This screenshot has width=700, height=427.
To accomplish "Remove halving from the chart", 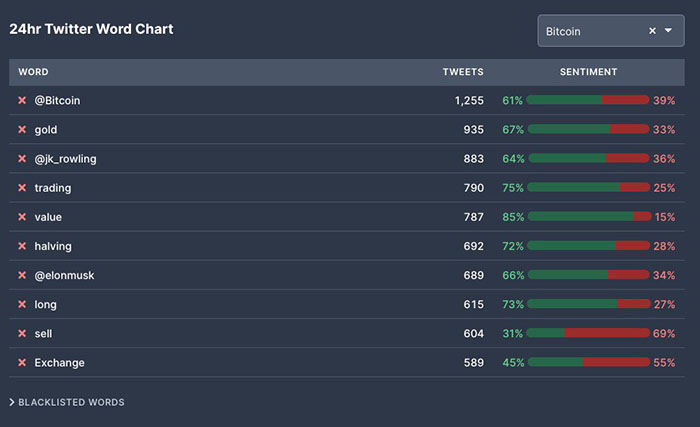I will (x=22, y=246).
